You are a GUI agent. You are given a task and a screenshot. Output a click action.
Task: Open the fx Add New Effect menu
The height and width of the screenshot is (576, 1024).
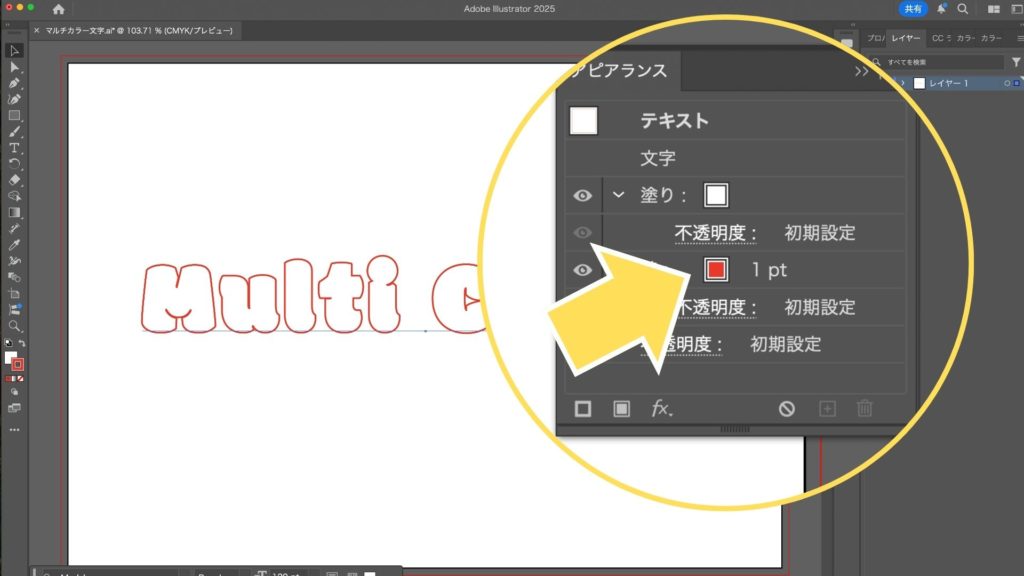(662, 408)
